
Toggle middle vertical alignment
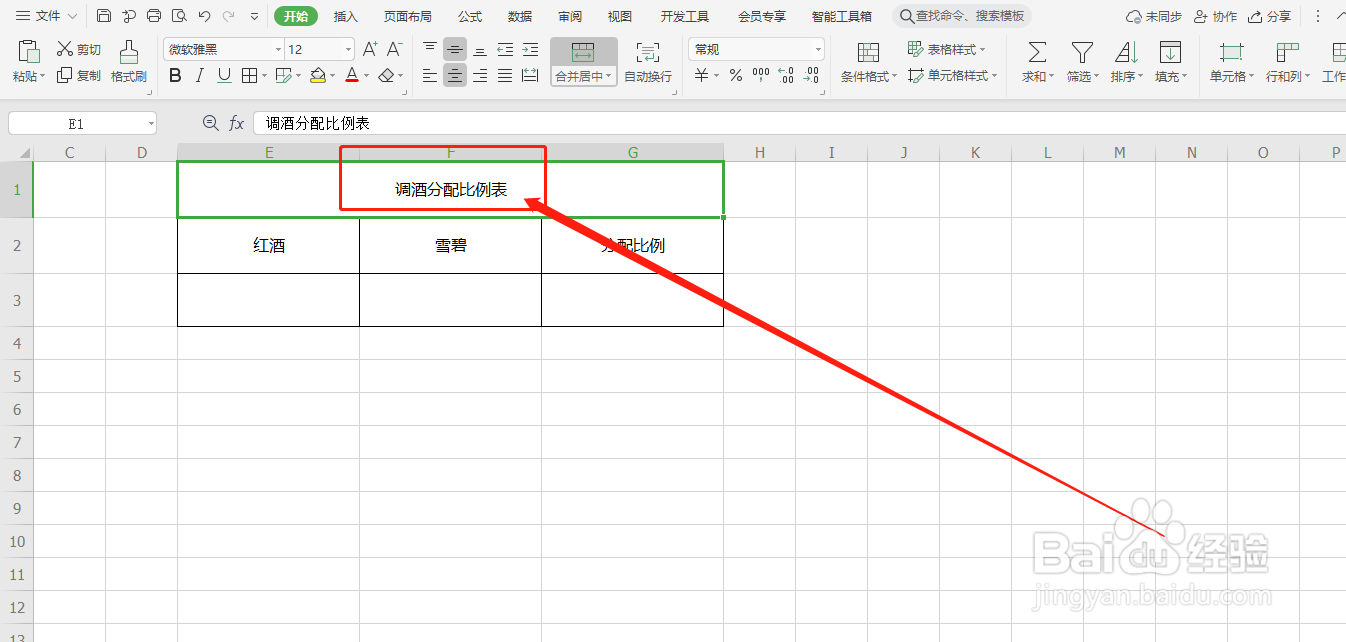pyautogui.click(x=455, y=49)
